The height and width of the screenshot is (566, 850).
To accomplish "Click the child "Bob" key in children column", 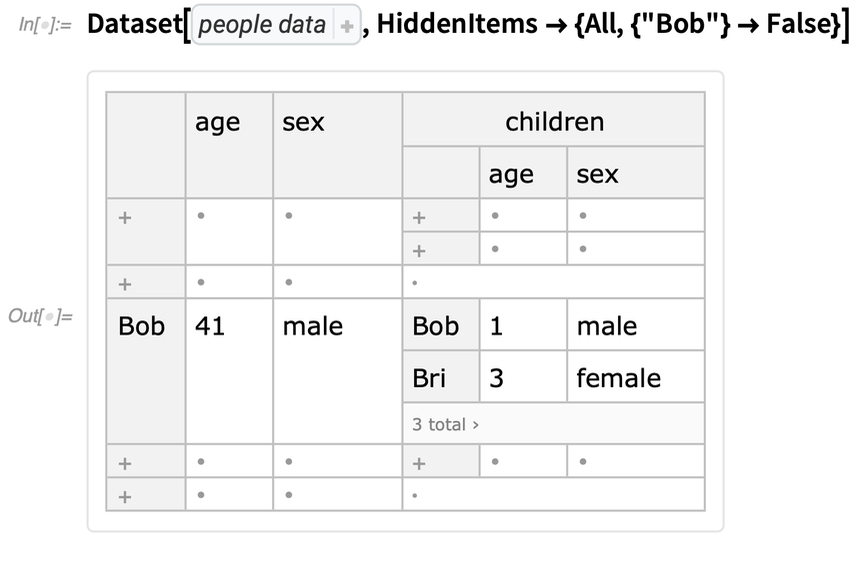I will click(436, 326).
